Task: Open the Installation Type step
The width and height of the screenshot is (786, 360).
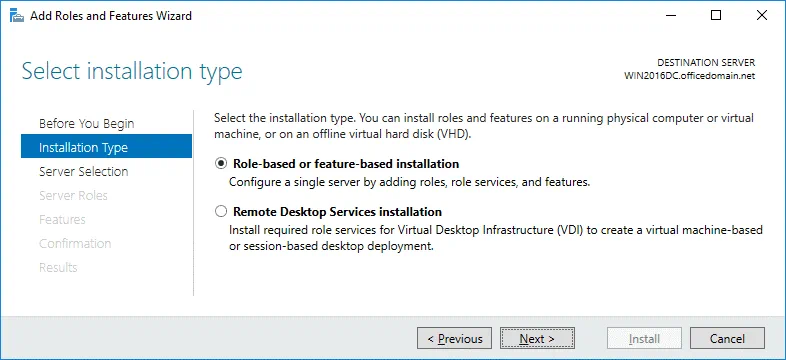Action: point(106,147)
